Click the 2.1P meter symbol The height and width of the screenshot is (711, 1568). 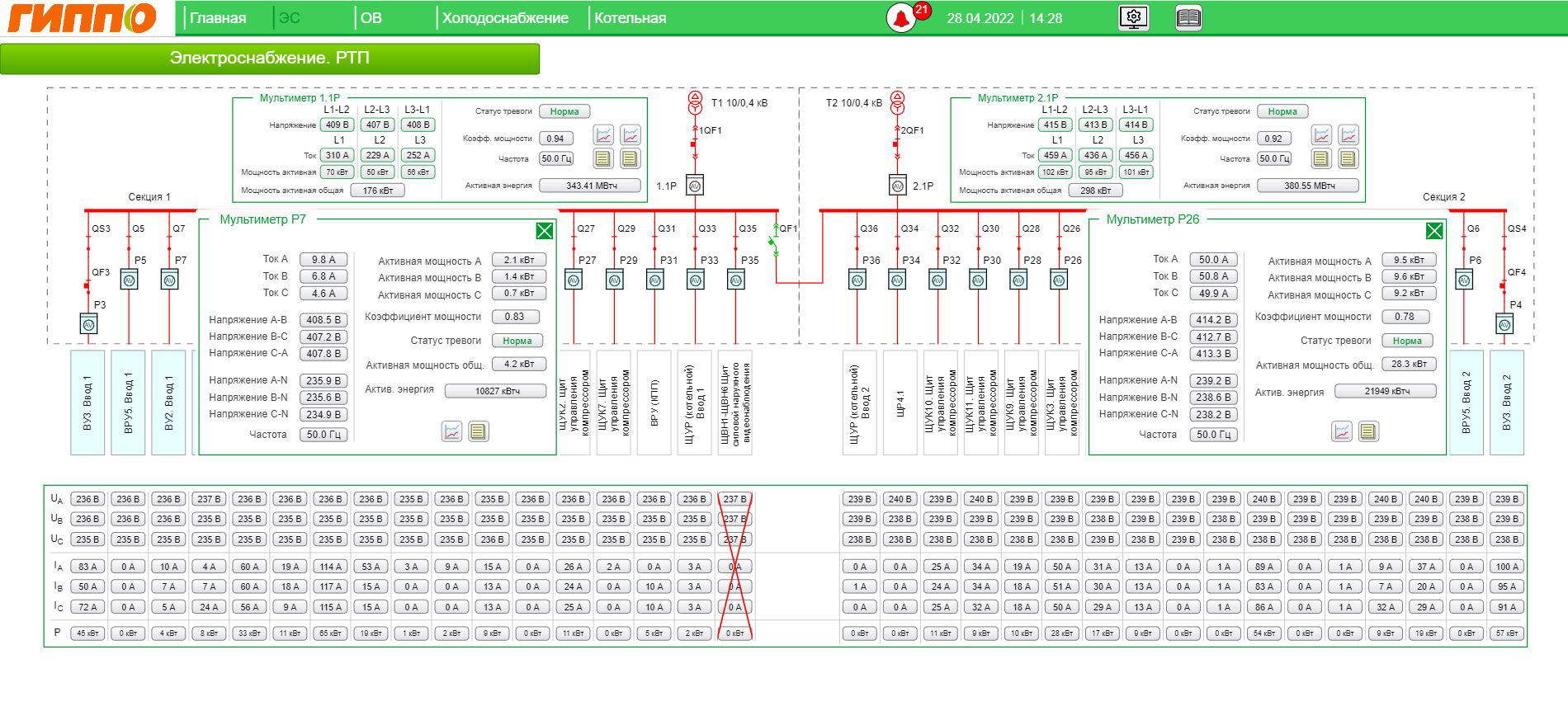point(897,186)
